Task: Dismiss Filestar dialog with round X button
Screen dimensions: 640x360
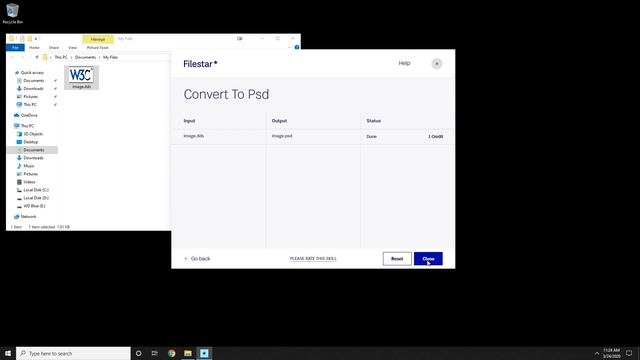Action: pos(437,64)
